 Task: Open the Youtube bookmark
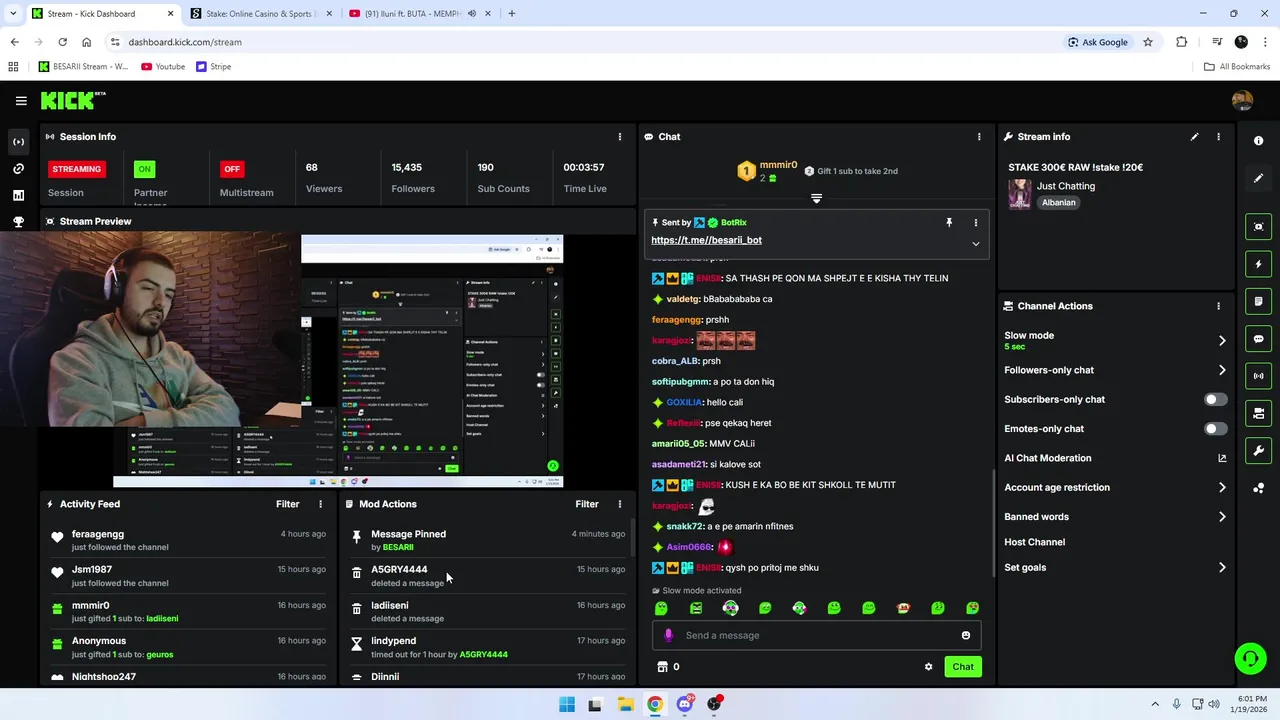(163, 67)
